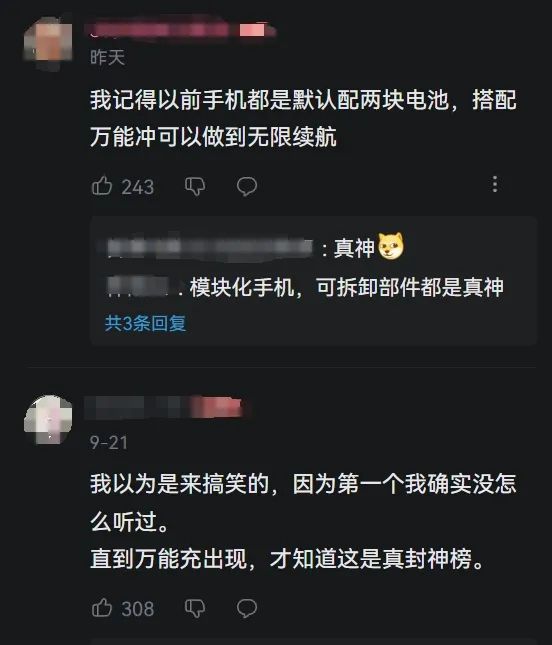Select the 243 like count
This screenshot has height=645, width=552.
138,187
